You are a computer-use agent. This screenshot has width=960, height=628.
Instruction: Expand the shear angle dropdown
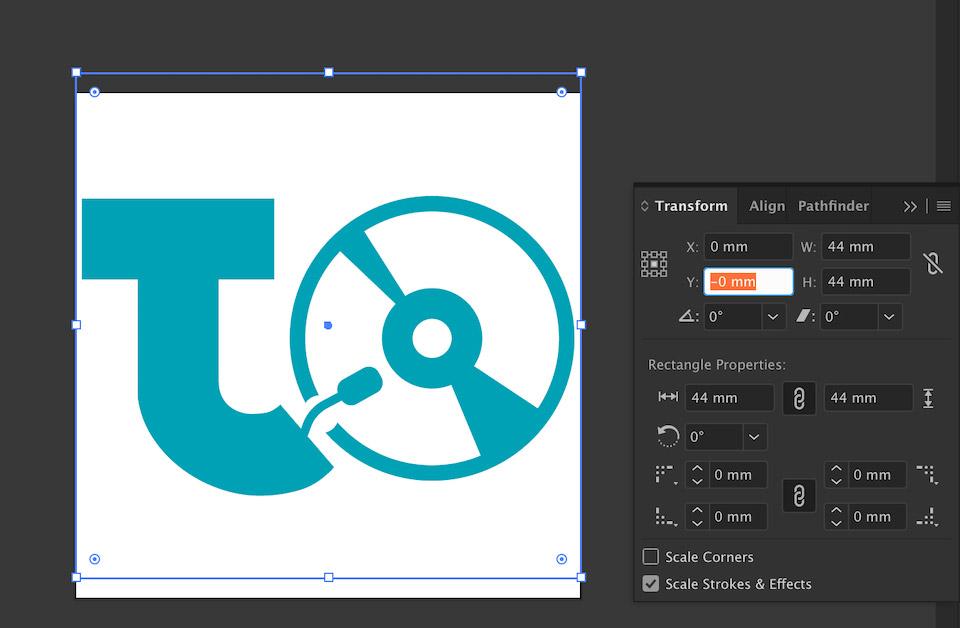pos(889,317)
